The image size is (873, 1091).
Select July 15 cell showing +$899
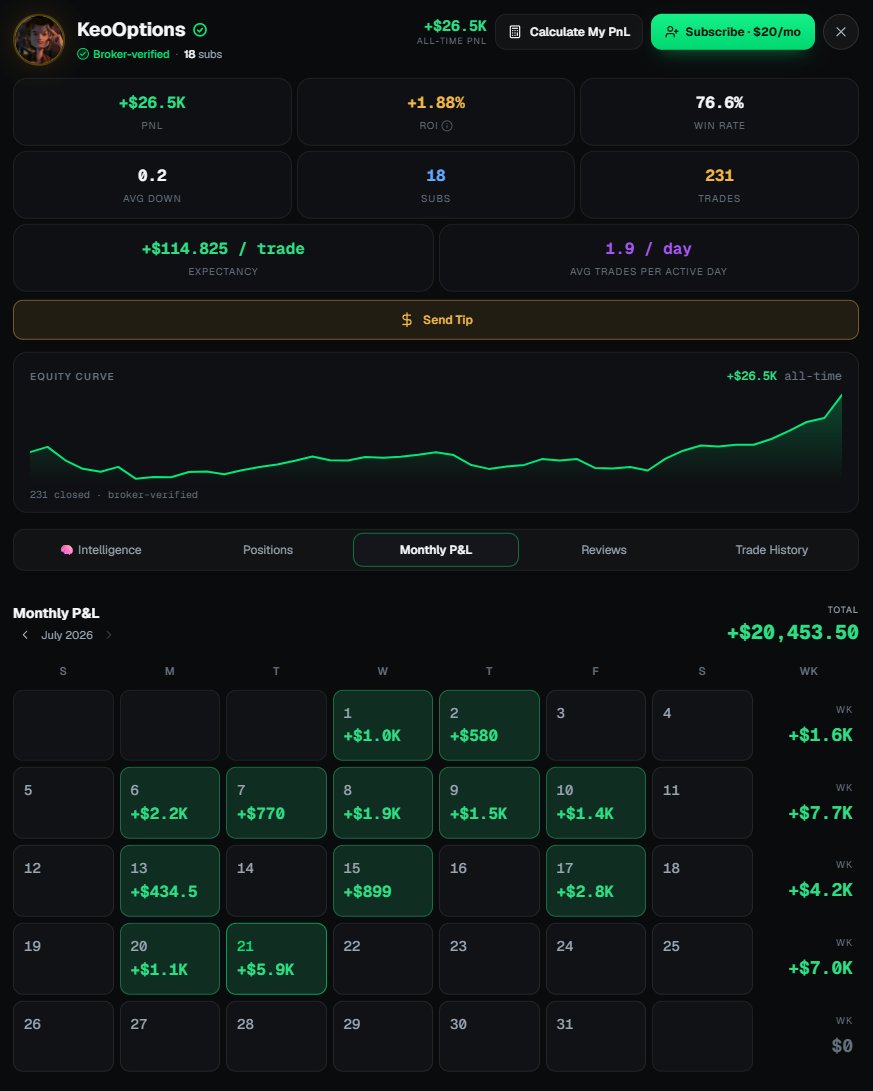383,881
